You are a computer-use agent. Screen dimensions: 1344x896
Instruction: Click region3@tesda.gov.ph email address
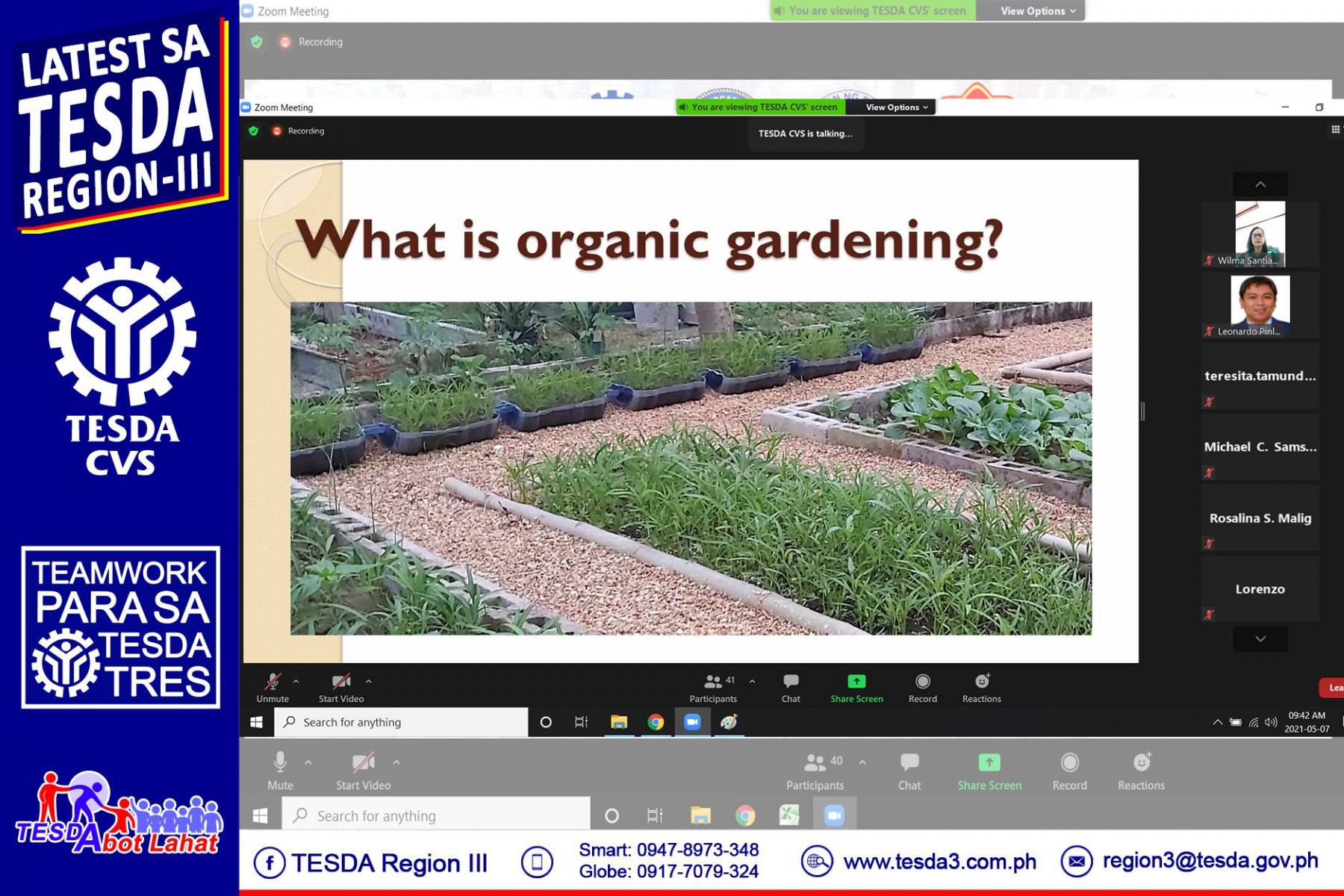pos(1210,861)
